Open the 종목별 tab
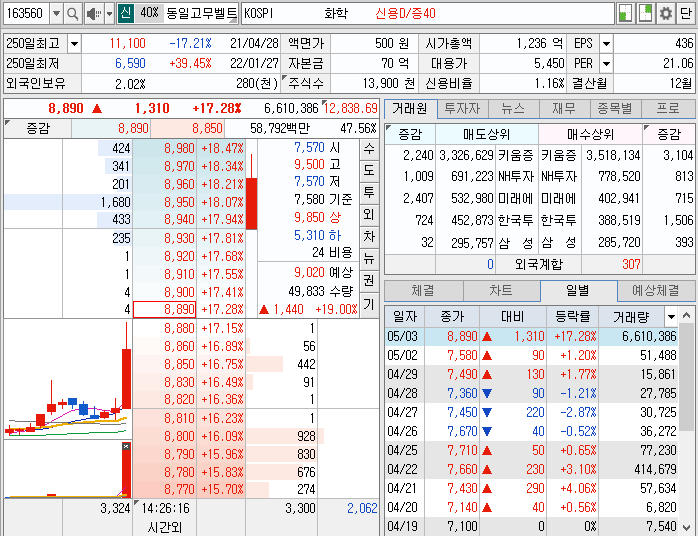The height and width of the screenshot is (536, 698). click(x=615, y=109)
